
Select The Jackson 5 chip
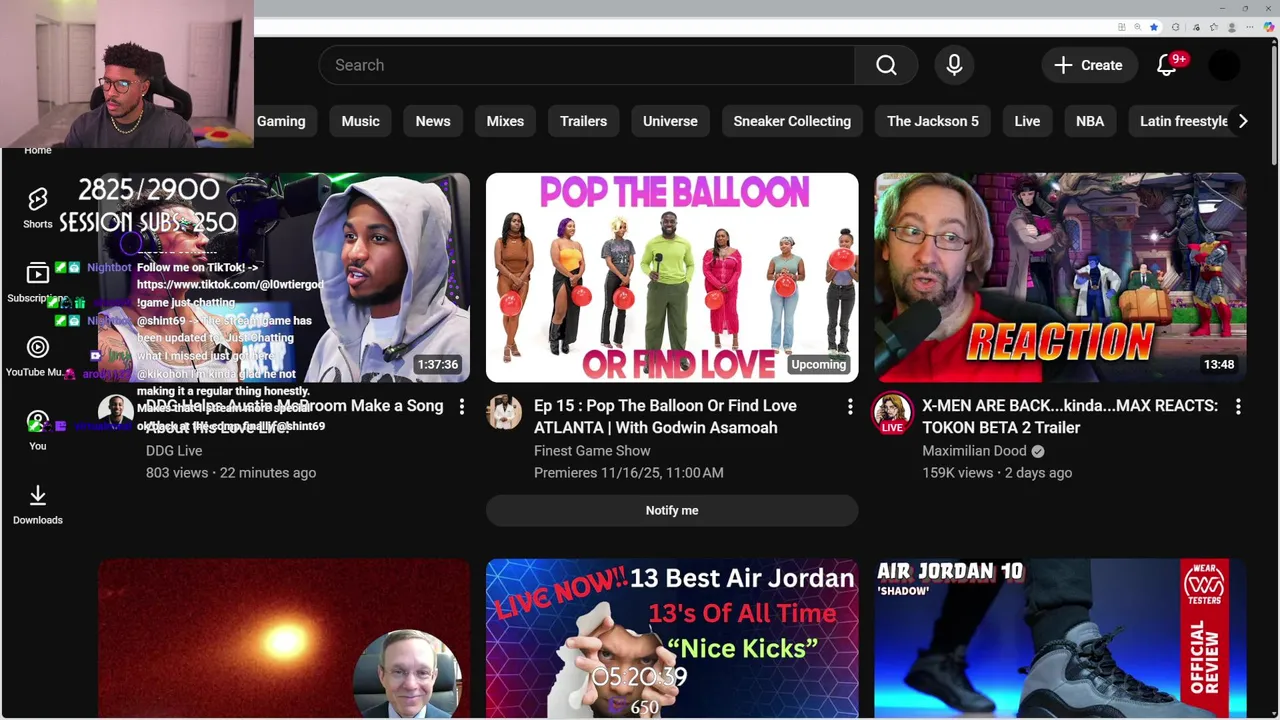coord(933,121)
